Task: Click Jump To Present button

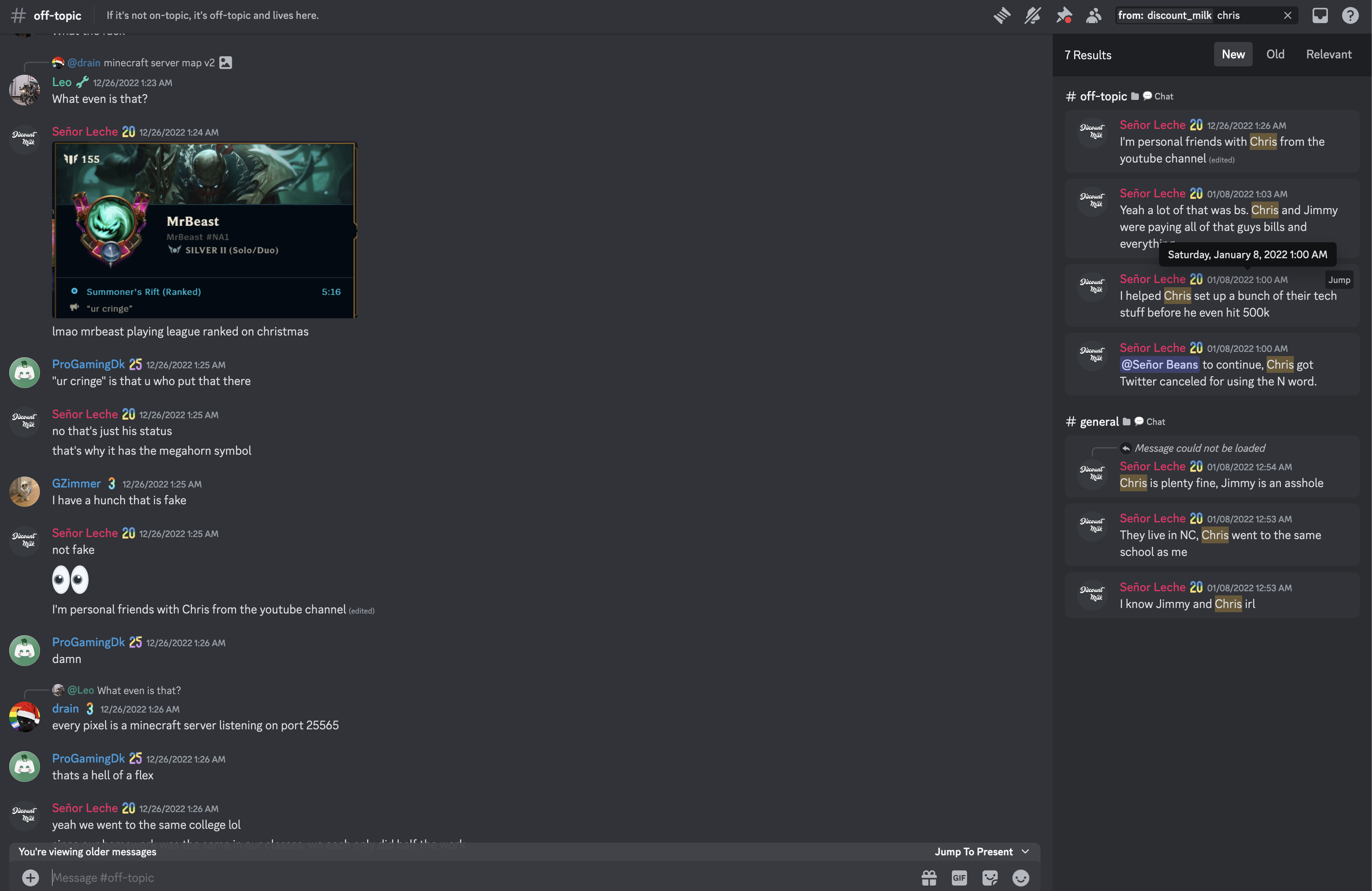Action: coord(974,852)
